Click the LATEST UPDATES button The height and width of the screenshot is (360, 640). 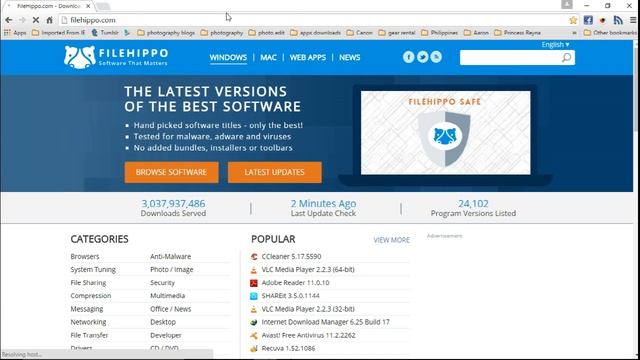[275, 172]
